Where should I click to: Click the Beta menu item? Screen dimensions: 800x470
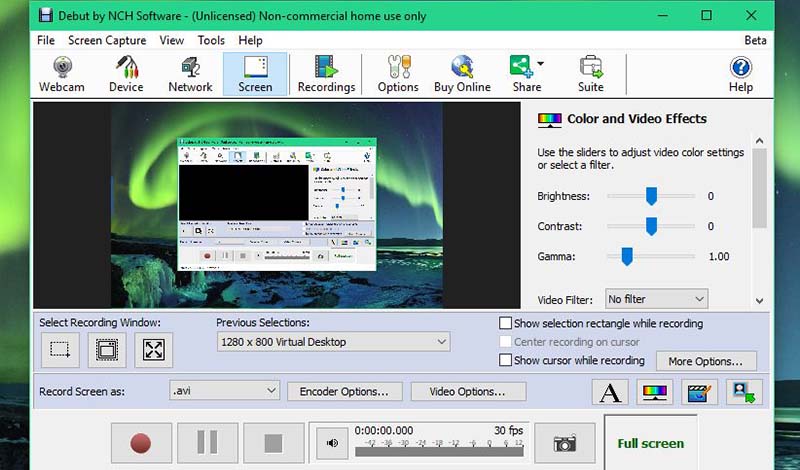tap(755, 40)
